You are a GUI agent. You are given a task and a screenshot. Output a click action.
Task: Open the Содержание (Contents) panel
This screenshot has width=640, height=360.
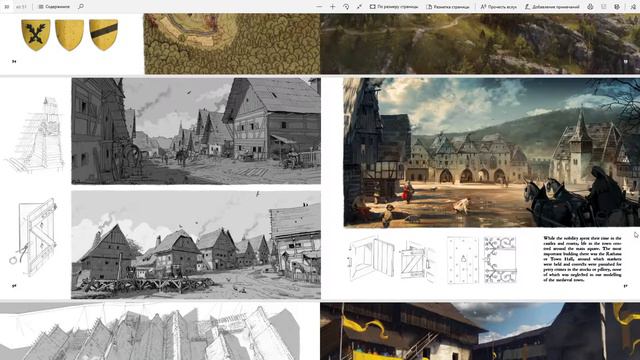click(54, 7)
